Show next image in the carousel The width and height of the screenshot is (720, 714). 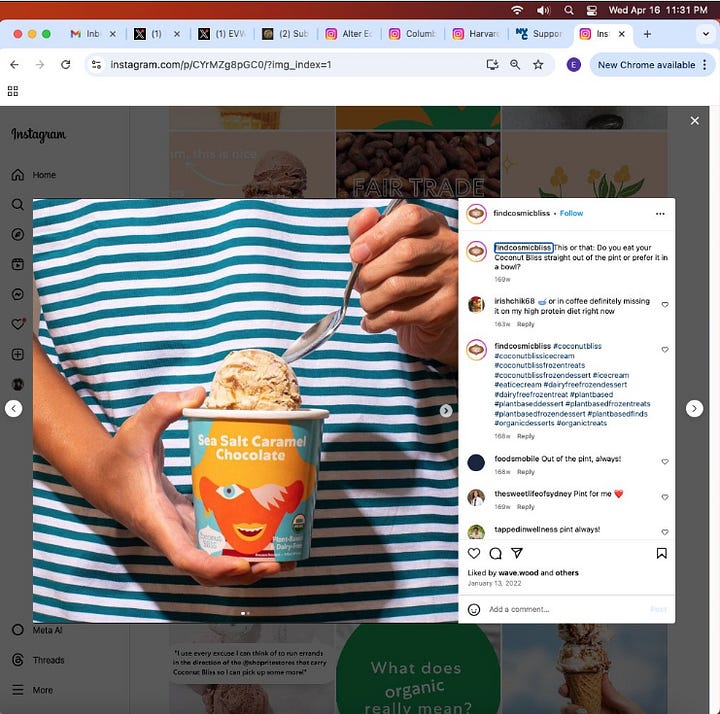click(446, 410)
